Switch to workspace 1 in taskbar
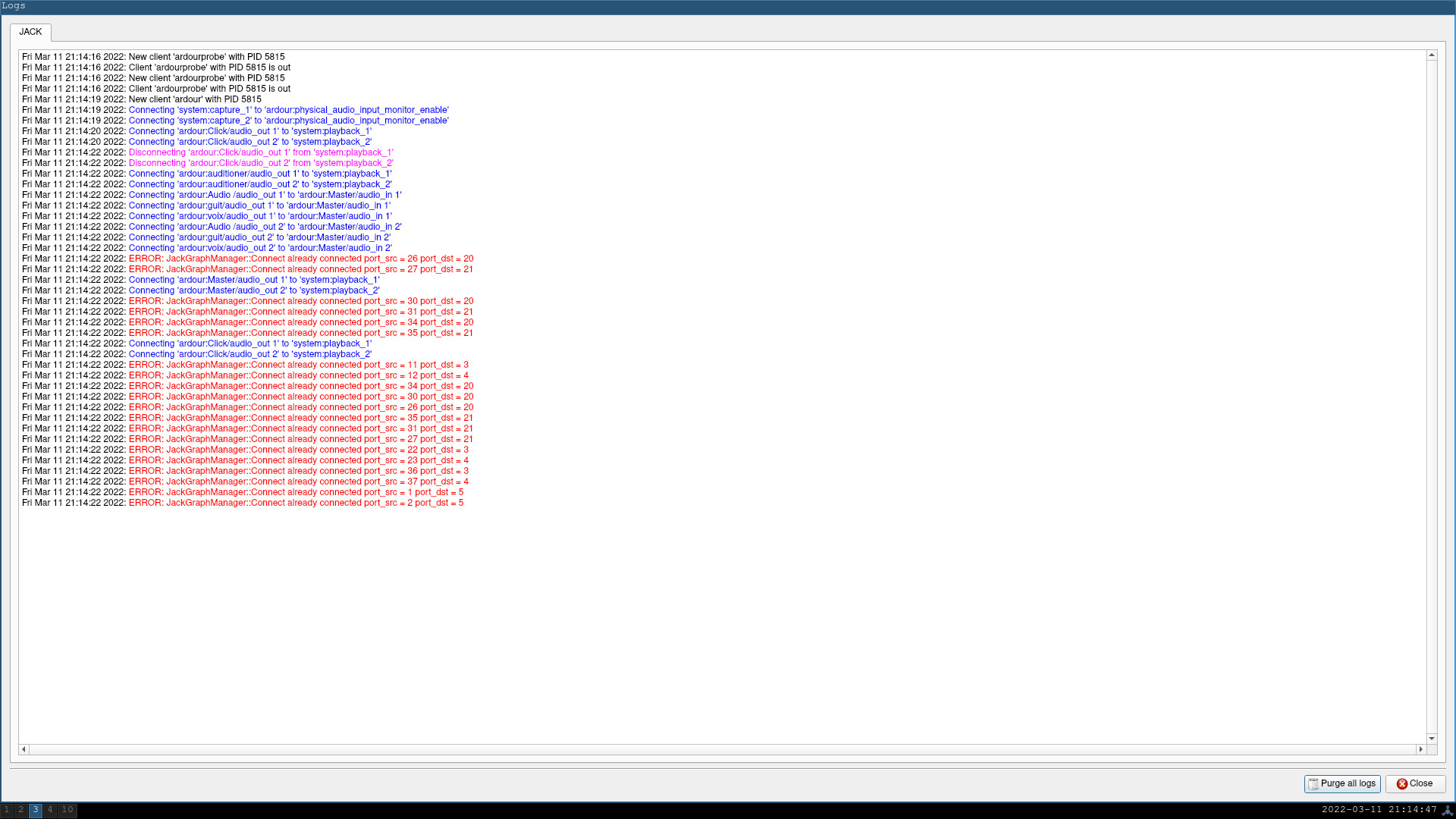 pos(7,810)
